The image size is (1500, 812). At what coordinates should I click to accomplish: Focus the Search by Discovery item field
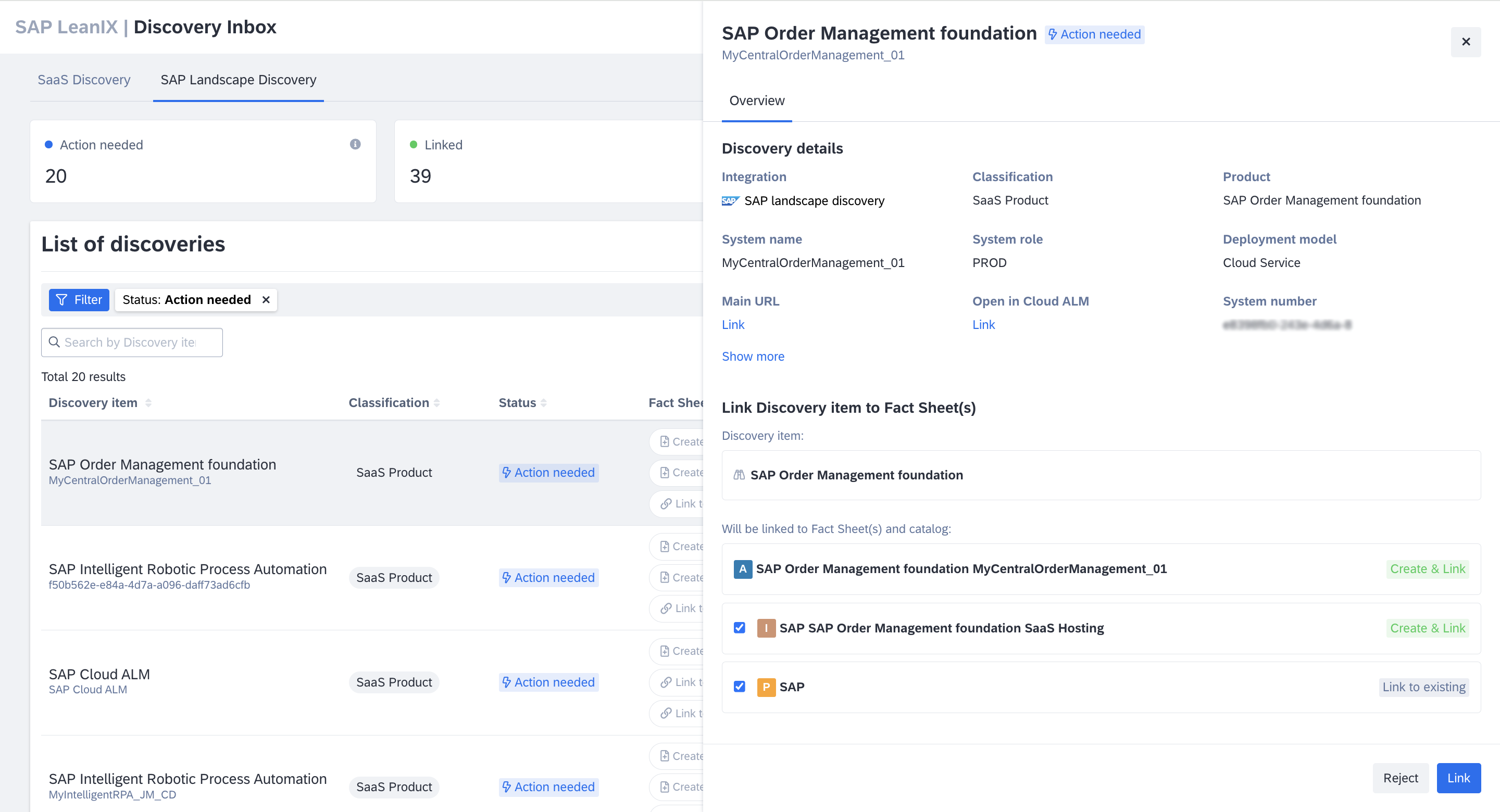[132, 342]
